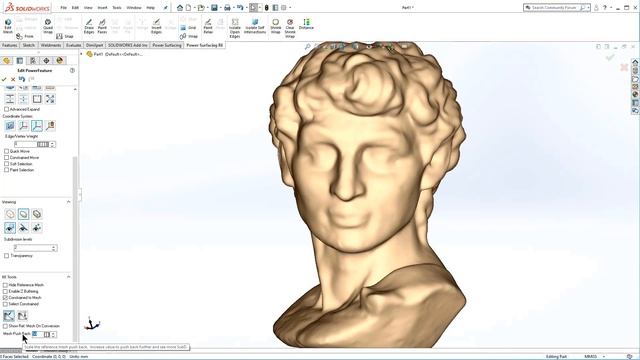Open the DisplayManager tab icon
640x360 pixels.
60,60
